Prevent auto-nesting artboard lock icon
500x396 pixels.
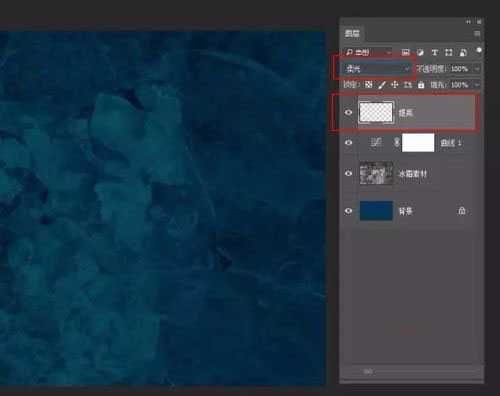[x=408, y=85]
